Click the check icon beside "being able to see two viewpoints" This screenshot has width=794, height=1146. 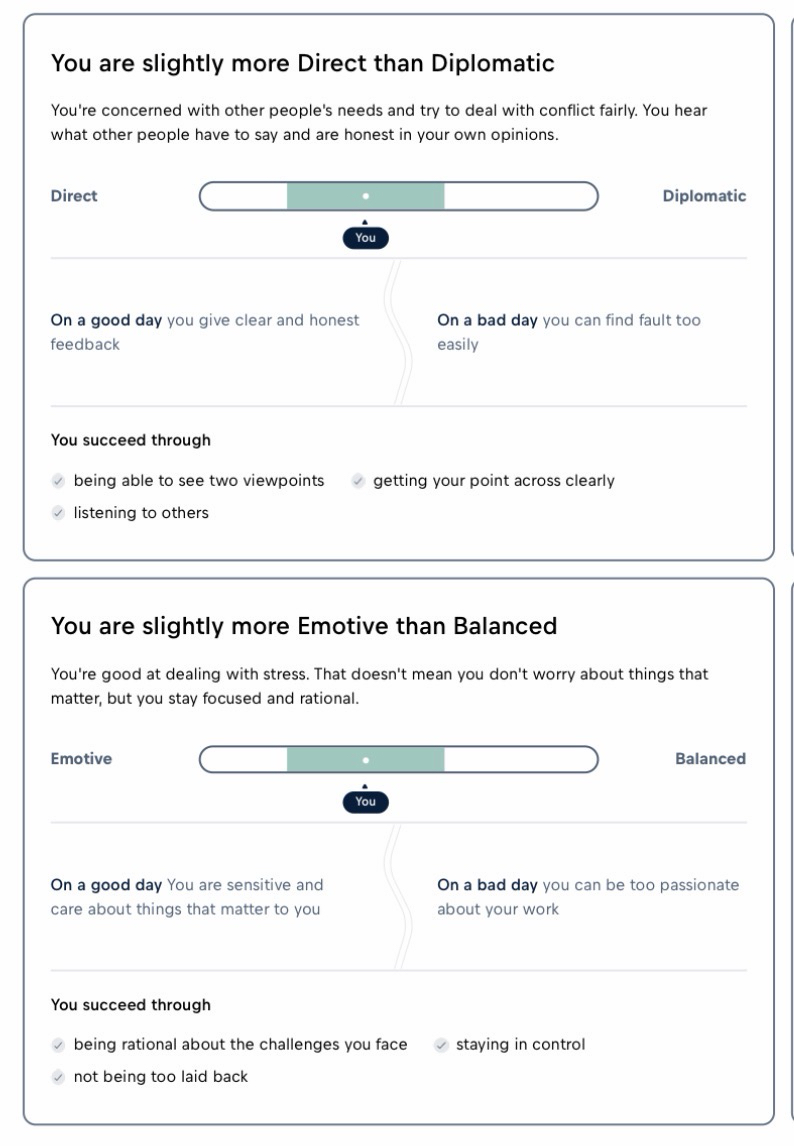point(58,481)
